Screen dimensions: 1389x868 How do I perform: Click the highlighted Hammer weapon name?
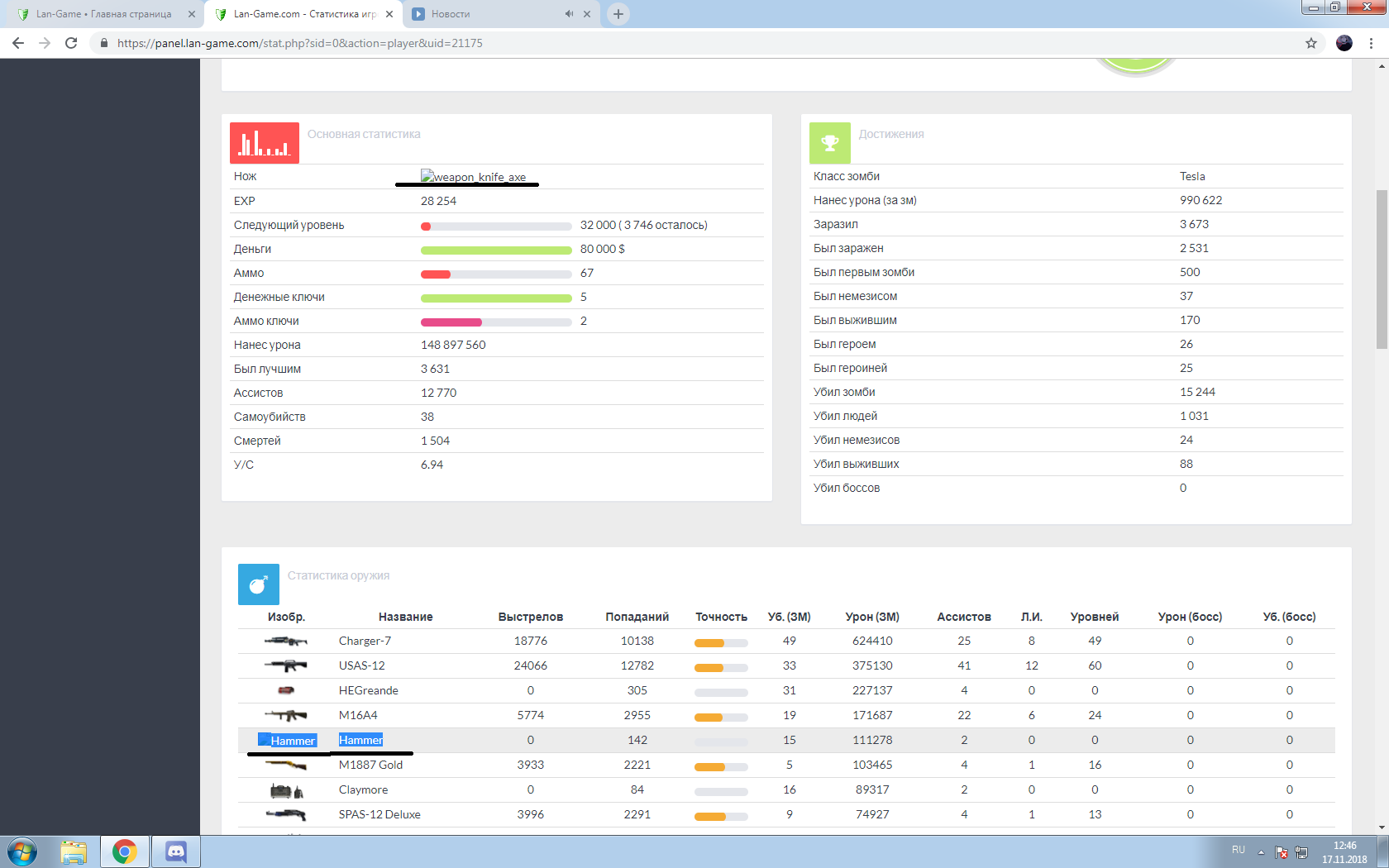tap(360, 740)
